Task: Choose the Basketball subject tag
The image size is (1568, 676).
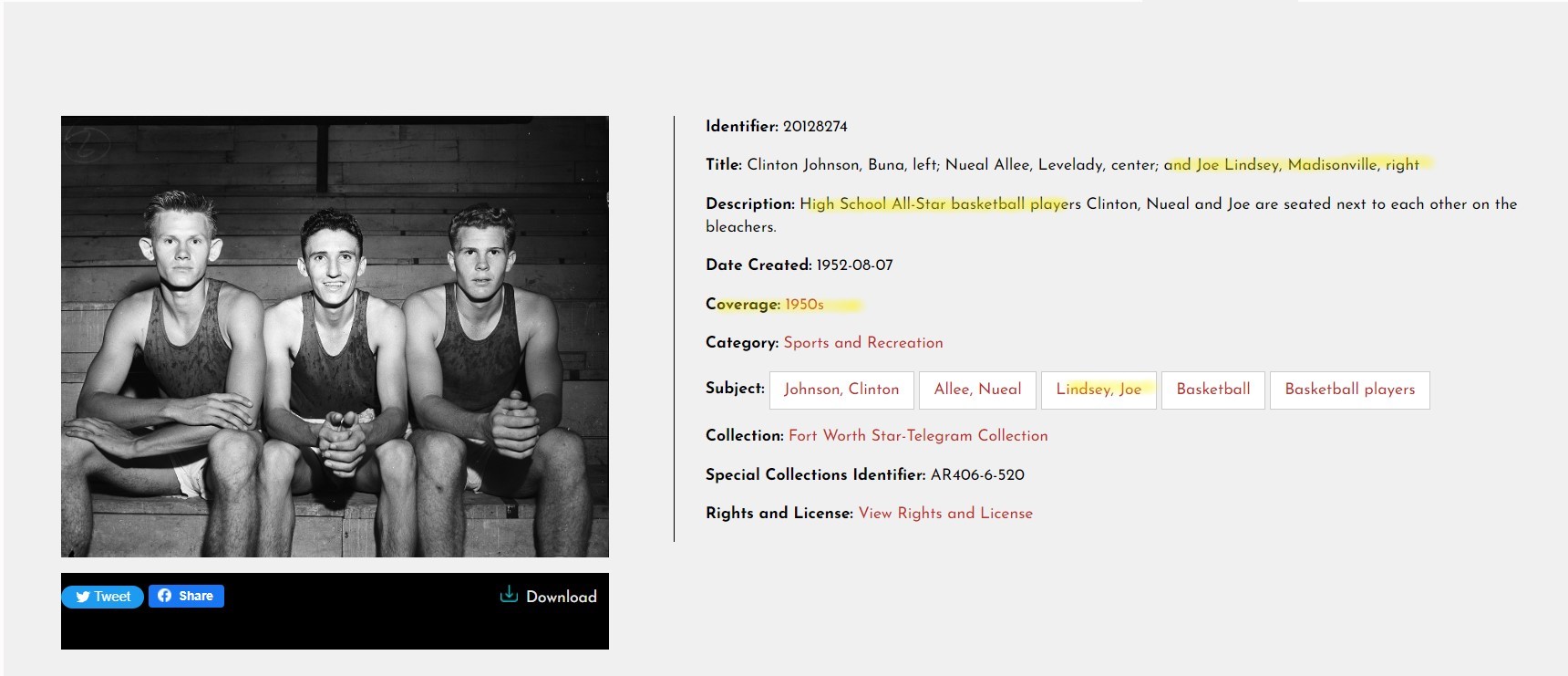Action: point(1213,390)
